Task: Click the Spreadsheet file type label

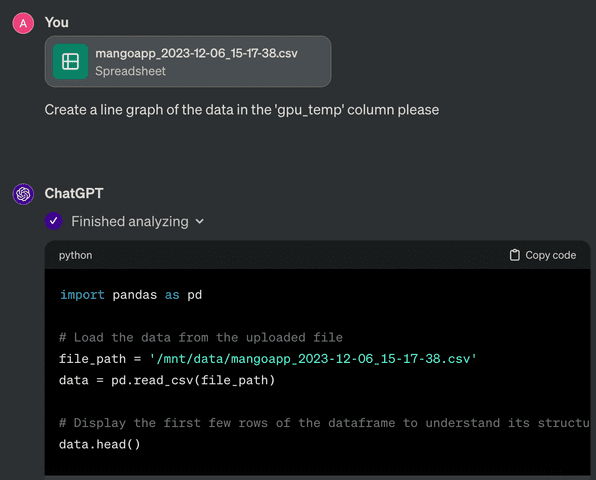Action: coord(130,71)
